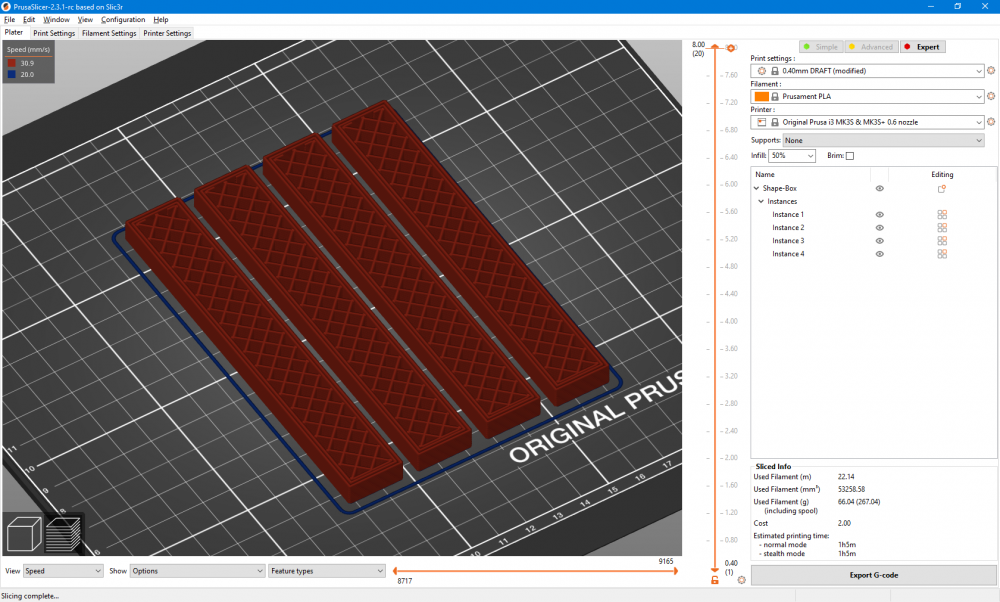The width and height of the screenshot is (1000, 602).
Task: Open the Filament settings gear icon
Action: (991, 97)
